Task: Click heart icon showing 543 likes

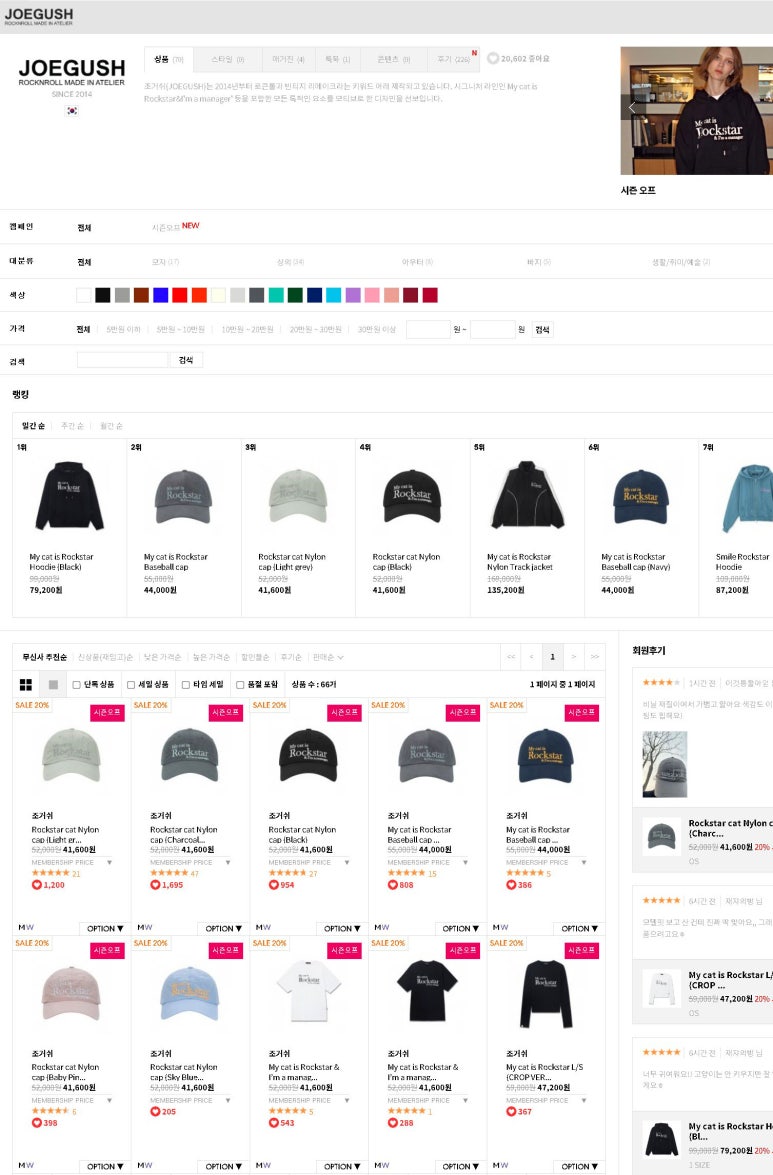Action: (273, 1123)
